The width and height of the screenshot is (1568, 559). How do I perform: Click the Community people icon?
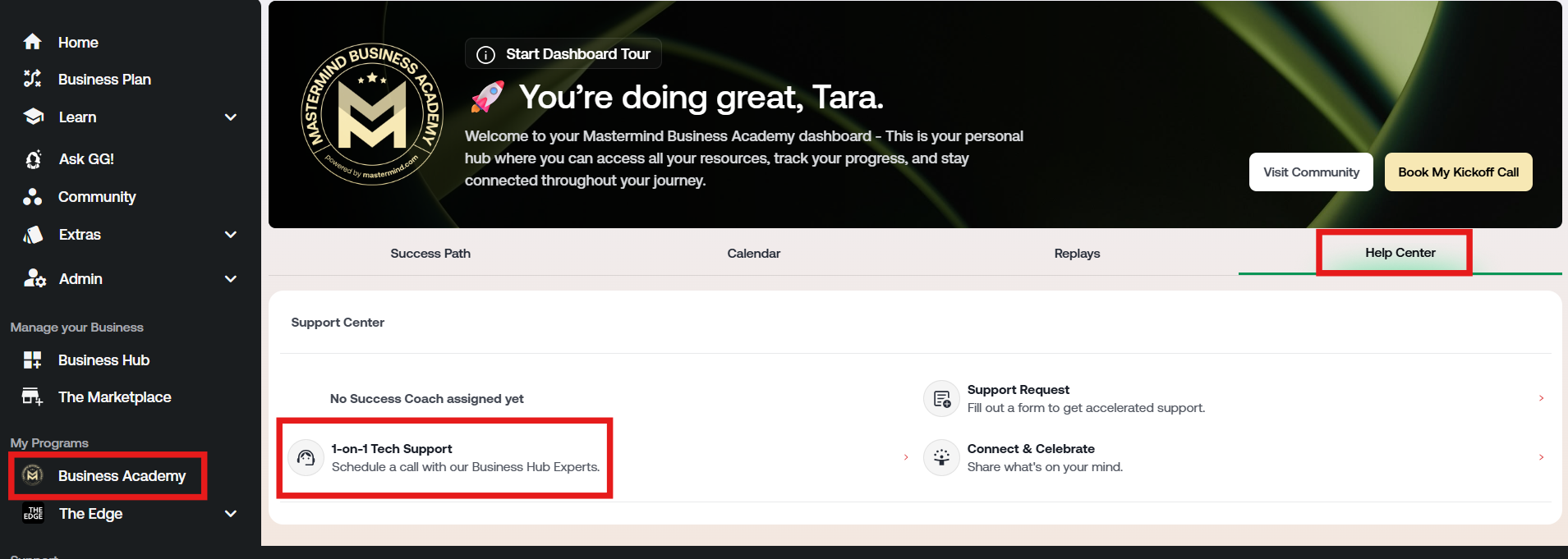pyautogui.click(x=33, y=197)
